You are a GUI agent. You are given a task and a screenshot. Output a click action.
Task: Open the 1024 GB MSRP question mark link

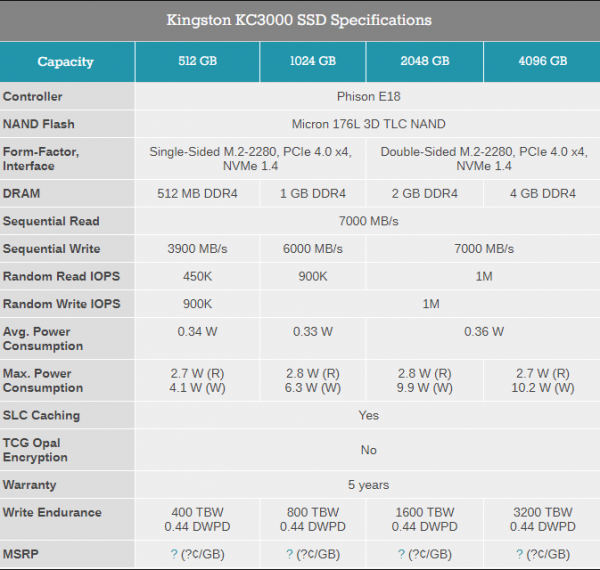tap(290, 554)
